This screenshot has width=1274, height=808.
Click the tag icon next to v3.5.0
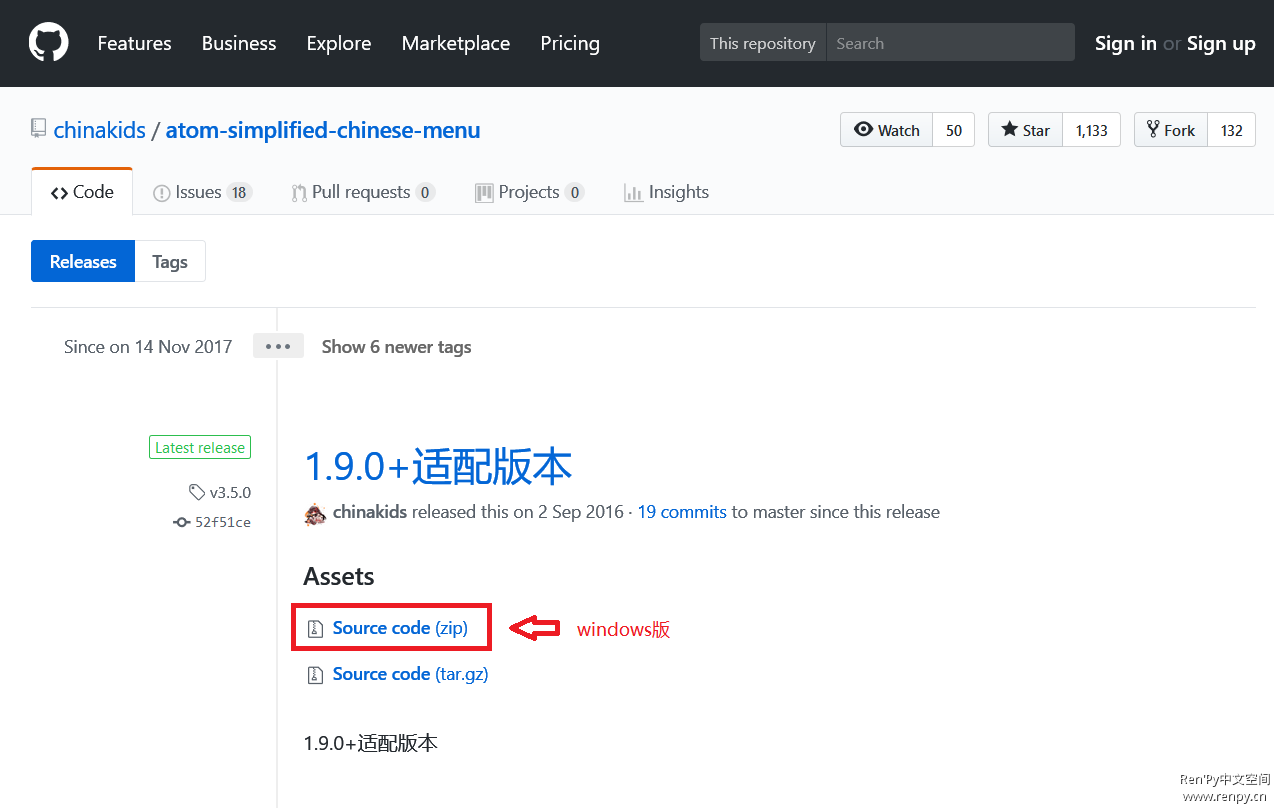point(196,492)
